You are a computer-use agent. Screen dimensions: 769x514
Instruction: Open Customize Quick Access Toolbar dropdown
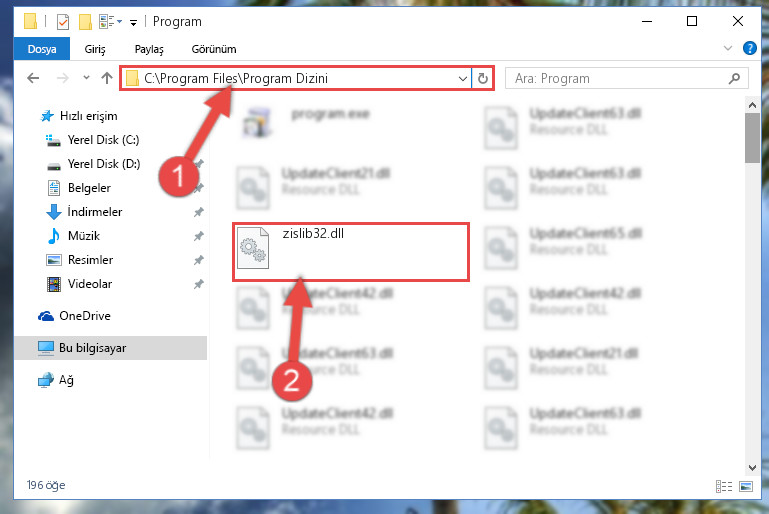coord(133,23)
